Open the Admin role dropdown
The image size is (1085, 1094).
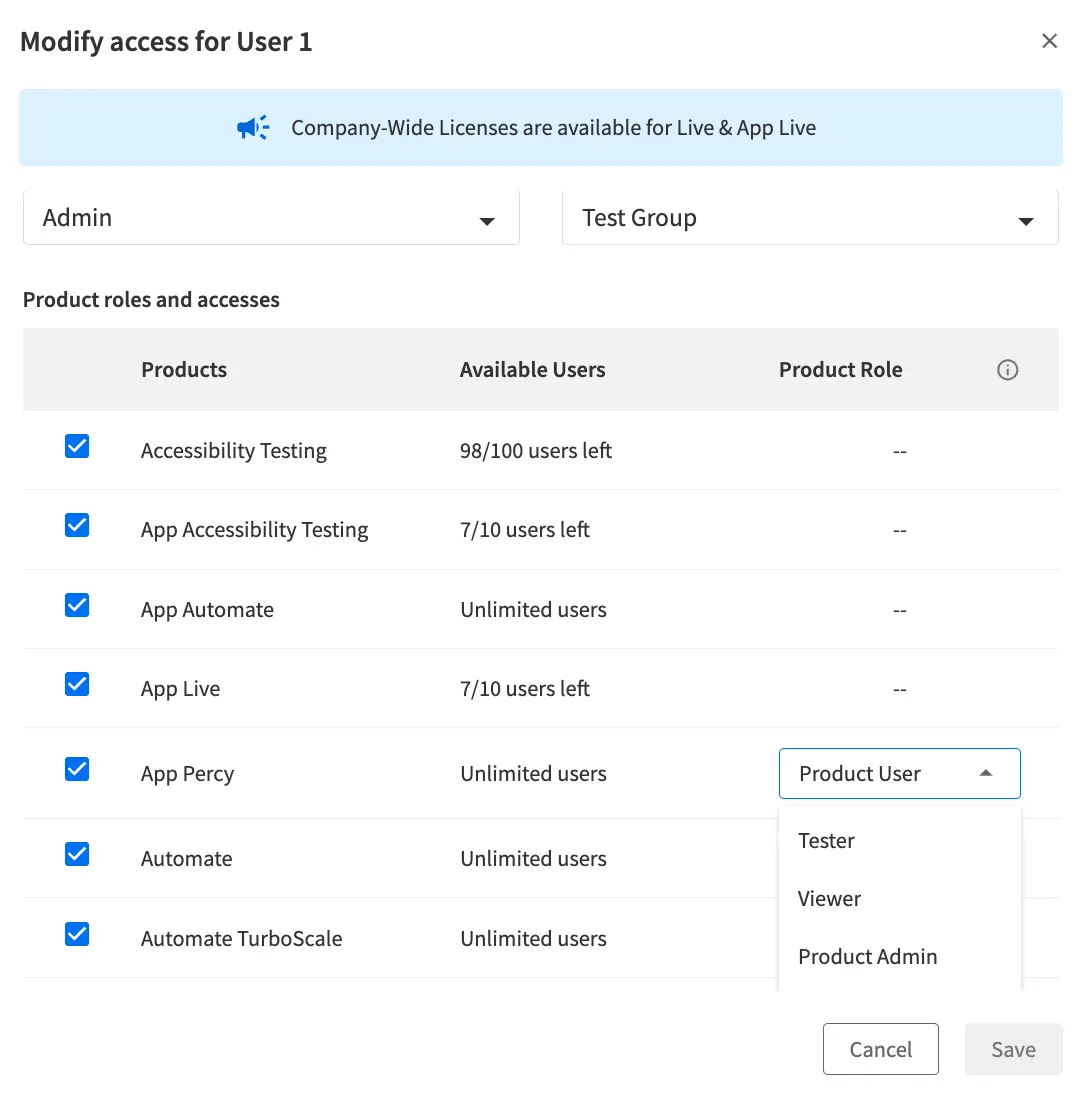click(x=271, y=218)
